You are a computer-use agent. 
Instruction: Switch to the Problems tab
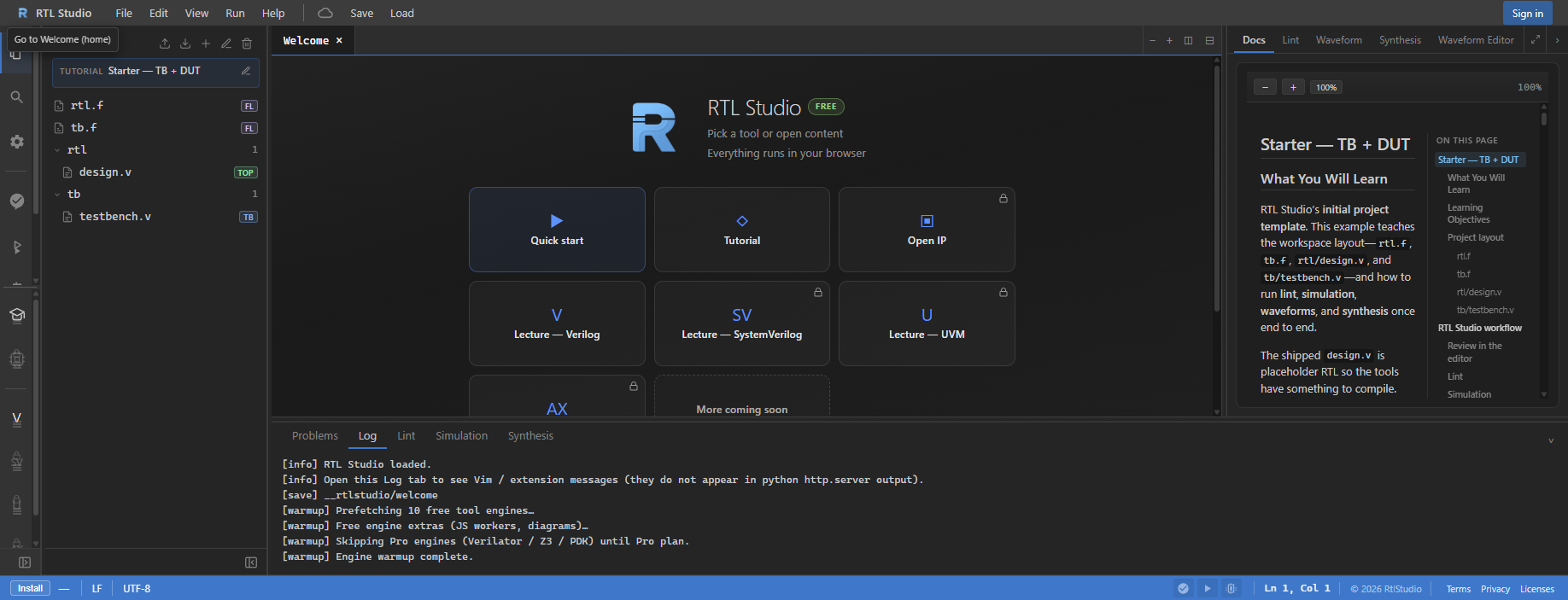(x=315, y=435)
